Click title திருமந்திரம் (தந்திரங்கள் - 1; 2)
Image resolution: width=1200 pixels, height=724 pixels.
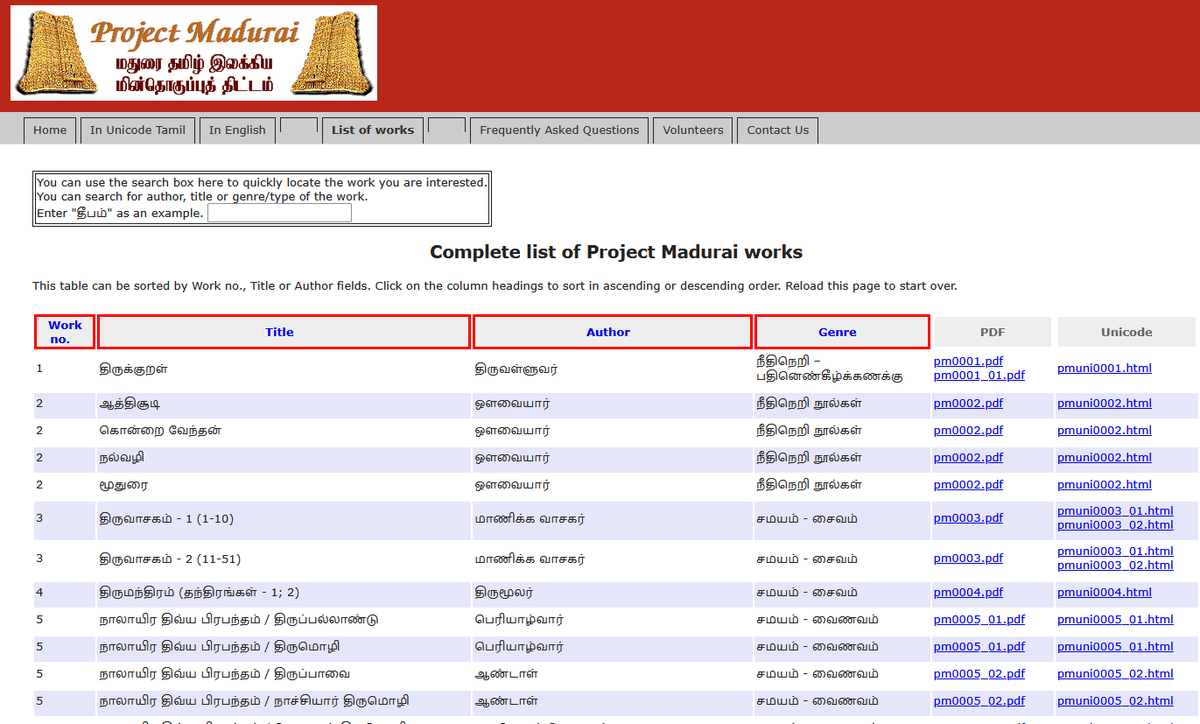click(x=199, y=592)
